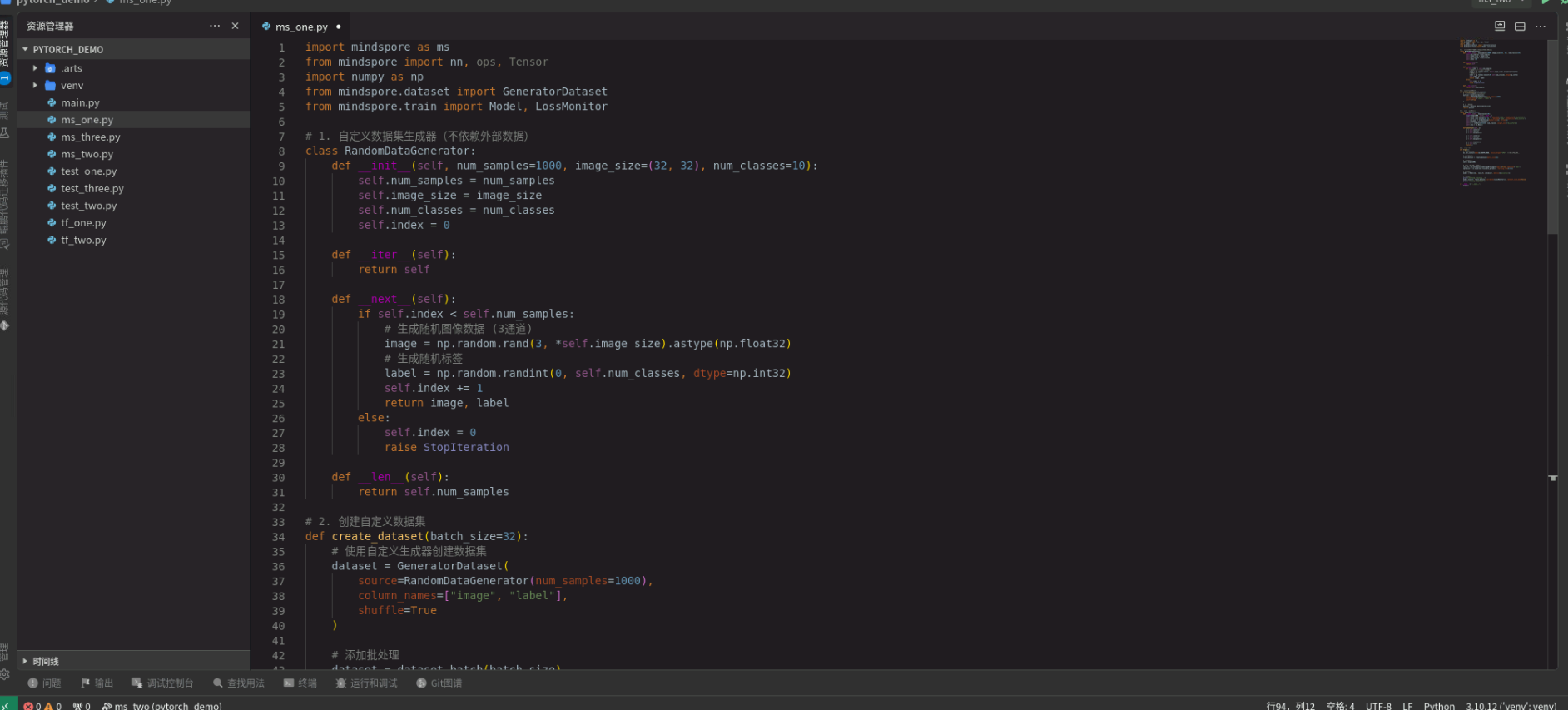Click the class RandomDataGenerator definition line
The height and width of the screenshot is (710, 1568).
(390, 151)
